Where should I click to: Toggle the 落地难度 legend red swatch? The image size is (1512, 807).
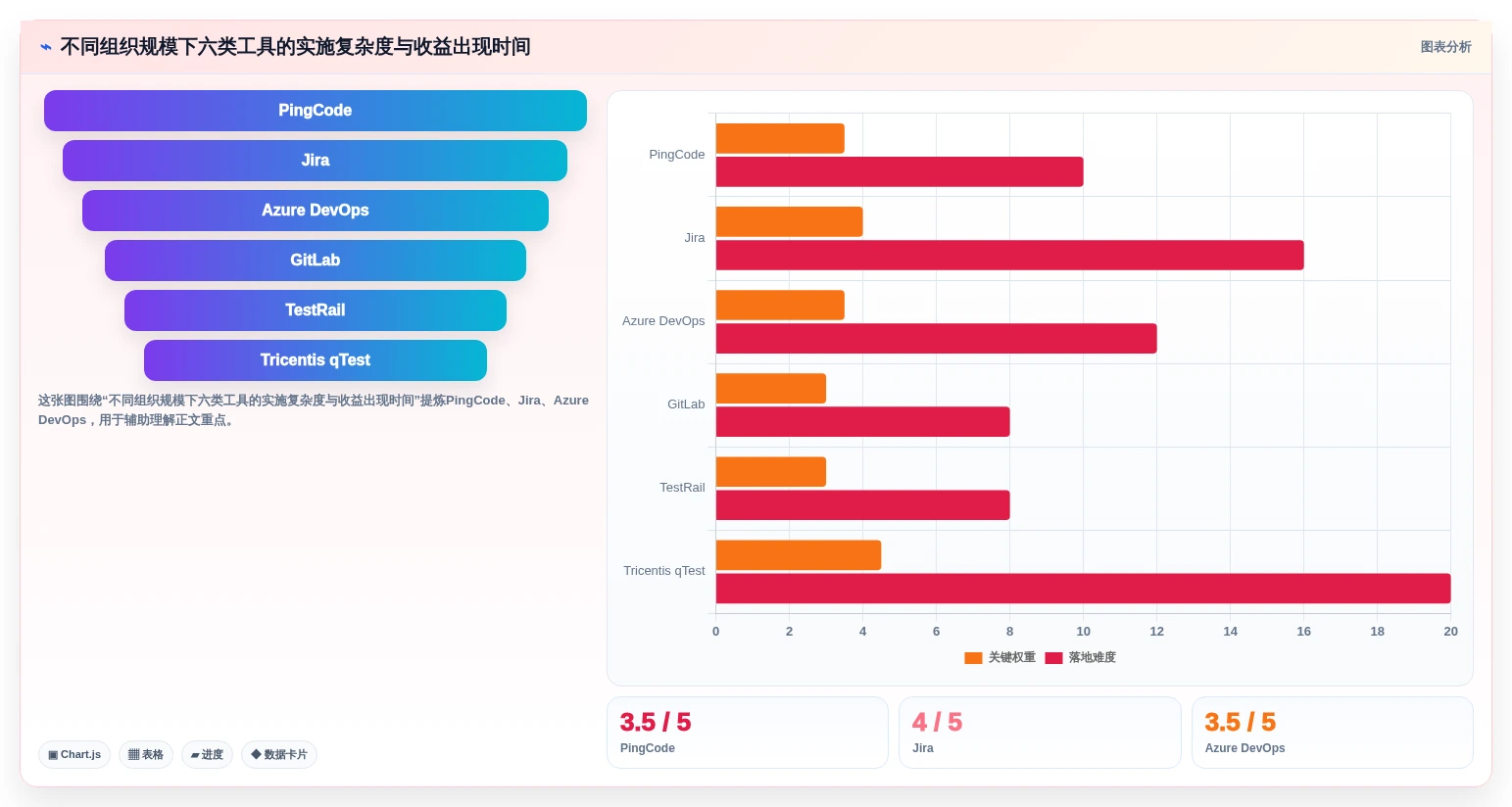click(1053, 658)
